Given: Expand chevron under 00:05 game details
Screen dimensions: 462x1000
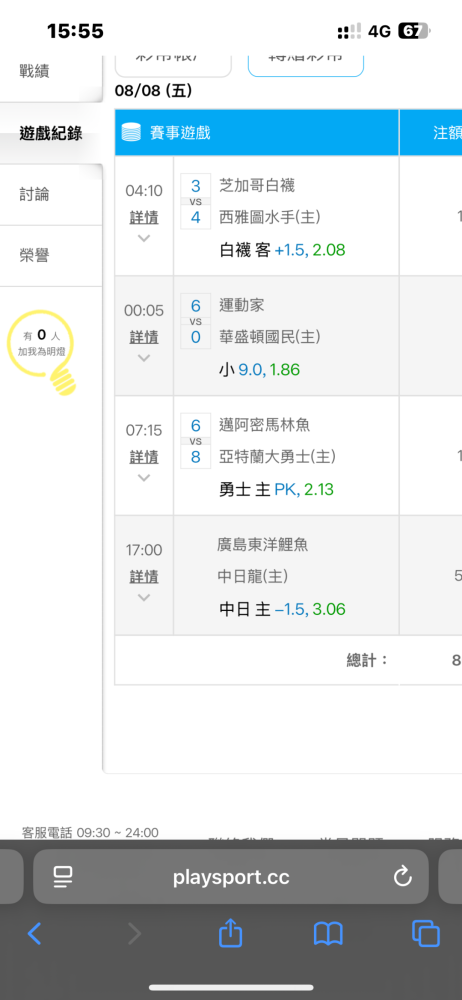Looking at the screenshot, I should [x=144, y=358].
